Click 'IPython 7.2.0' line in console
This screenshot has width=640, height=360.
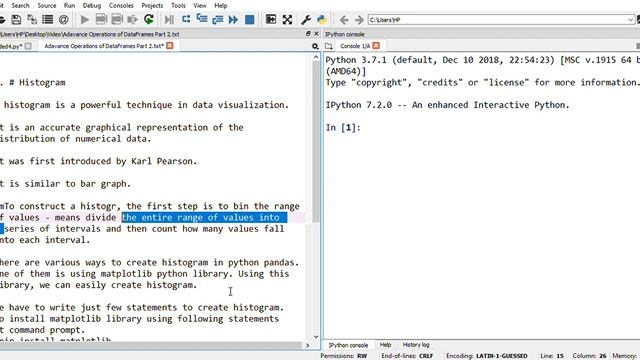click(x=447, y=105)
